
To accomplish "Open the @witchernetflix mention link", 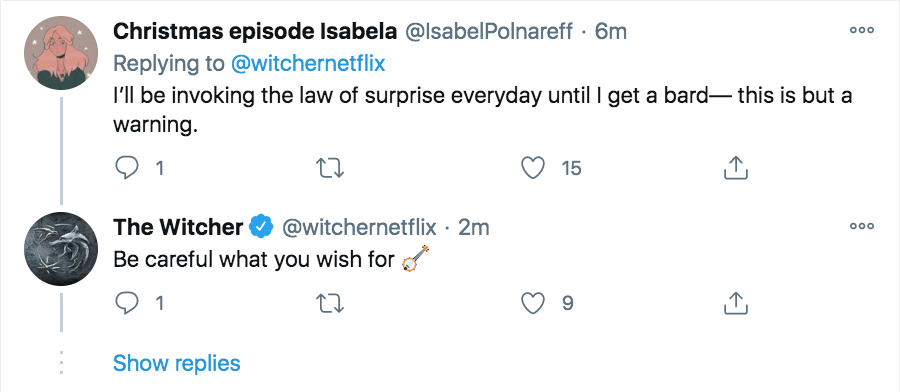I will pos(308,64).
